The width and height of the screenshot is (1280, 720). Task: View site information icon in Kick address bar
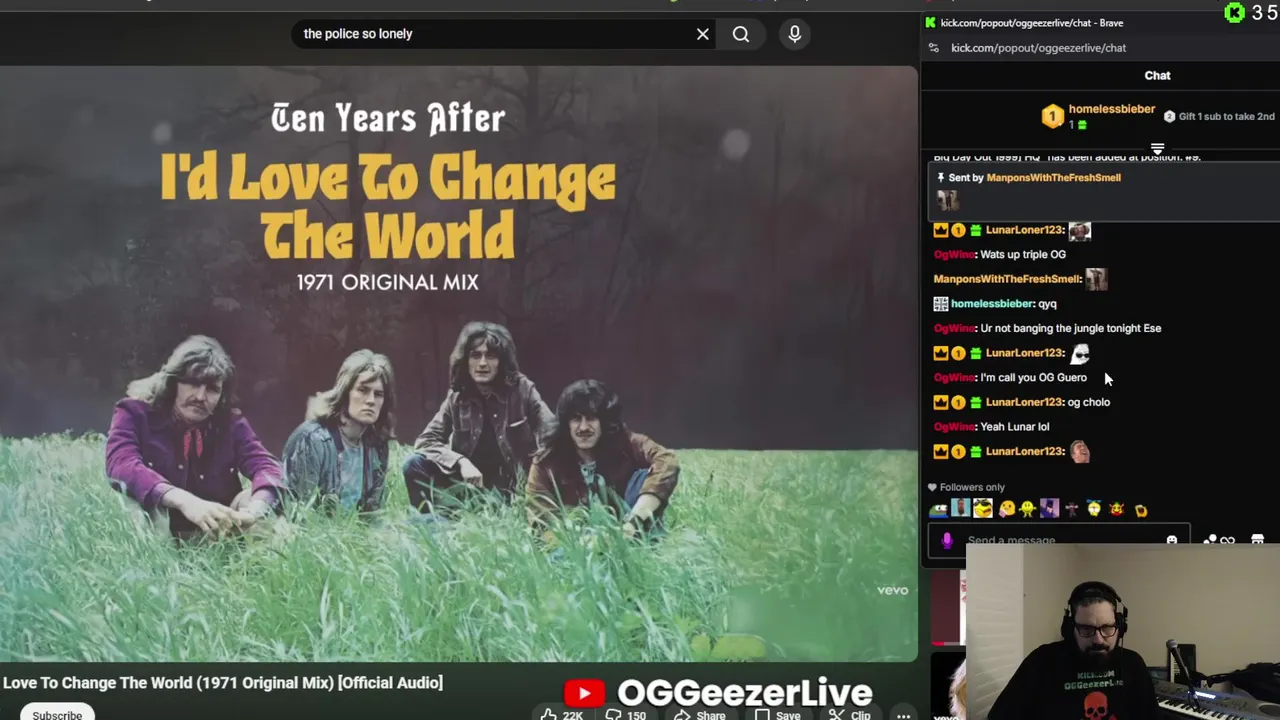point(934,48)
